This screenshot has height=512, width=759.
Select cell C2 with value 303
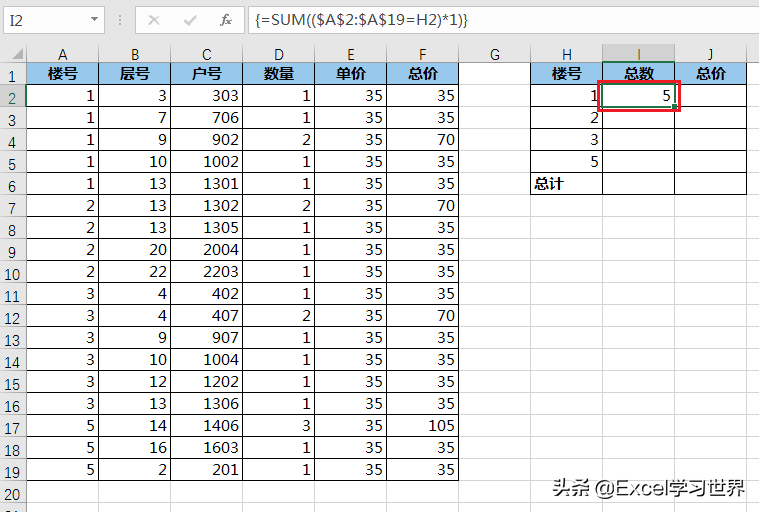pos(207,96)
